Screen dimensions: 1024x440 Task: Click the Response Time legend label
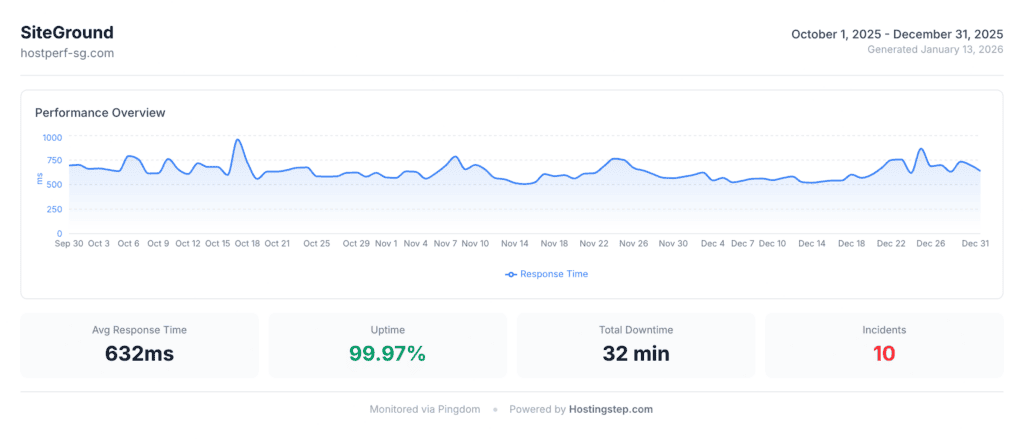click(x=554, y=274)
